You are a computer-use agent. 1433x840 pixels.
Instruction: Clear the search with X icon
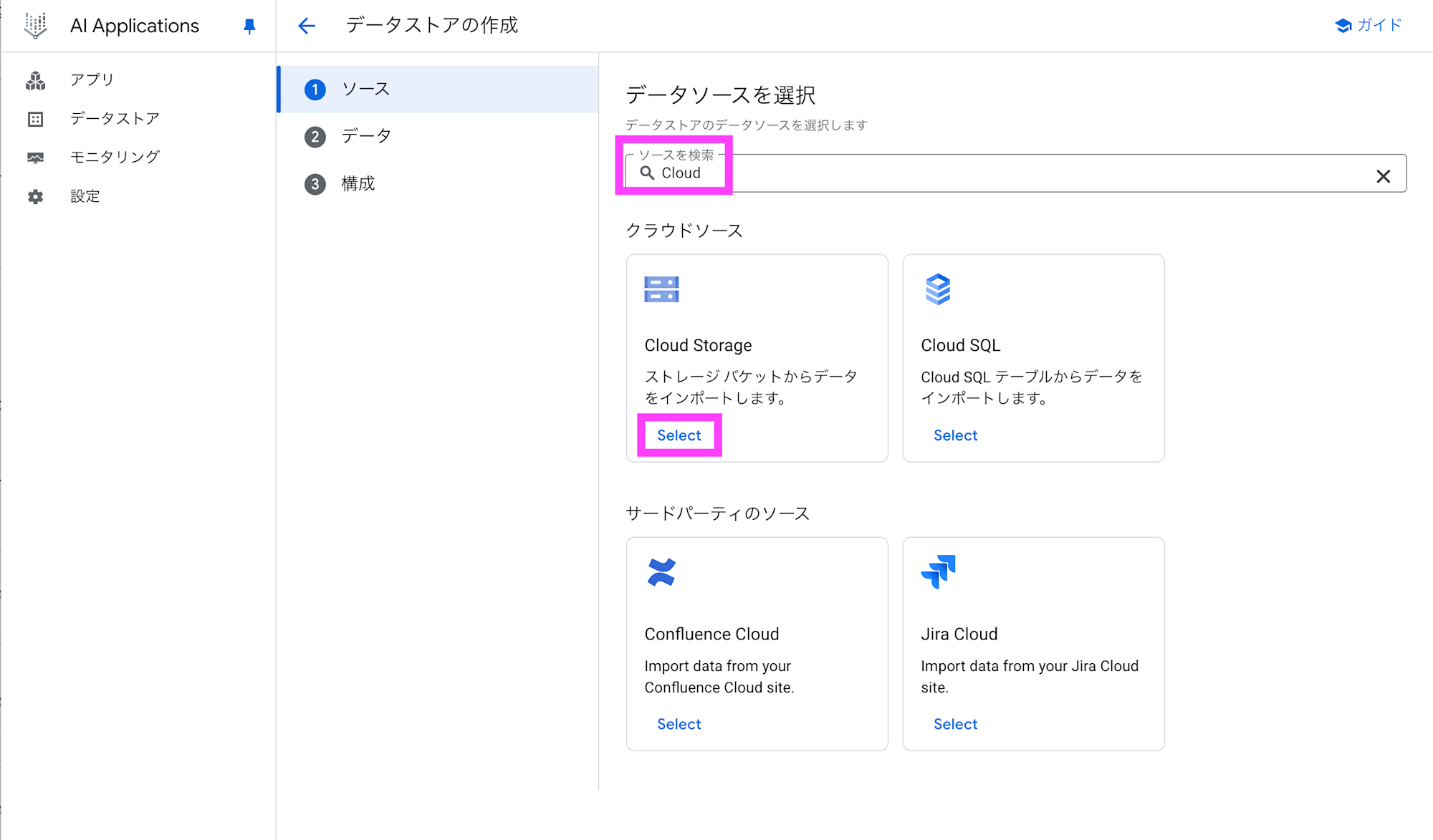click(x=1384, y=176)
